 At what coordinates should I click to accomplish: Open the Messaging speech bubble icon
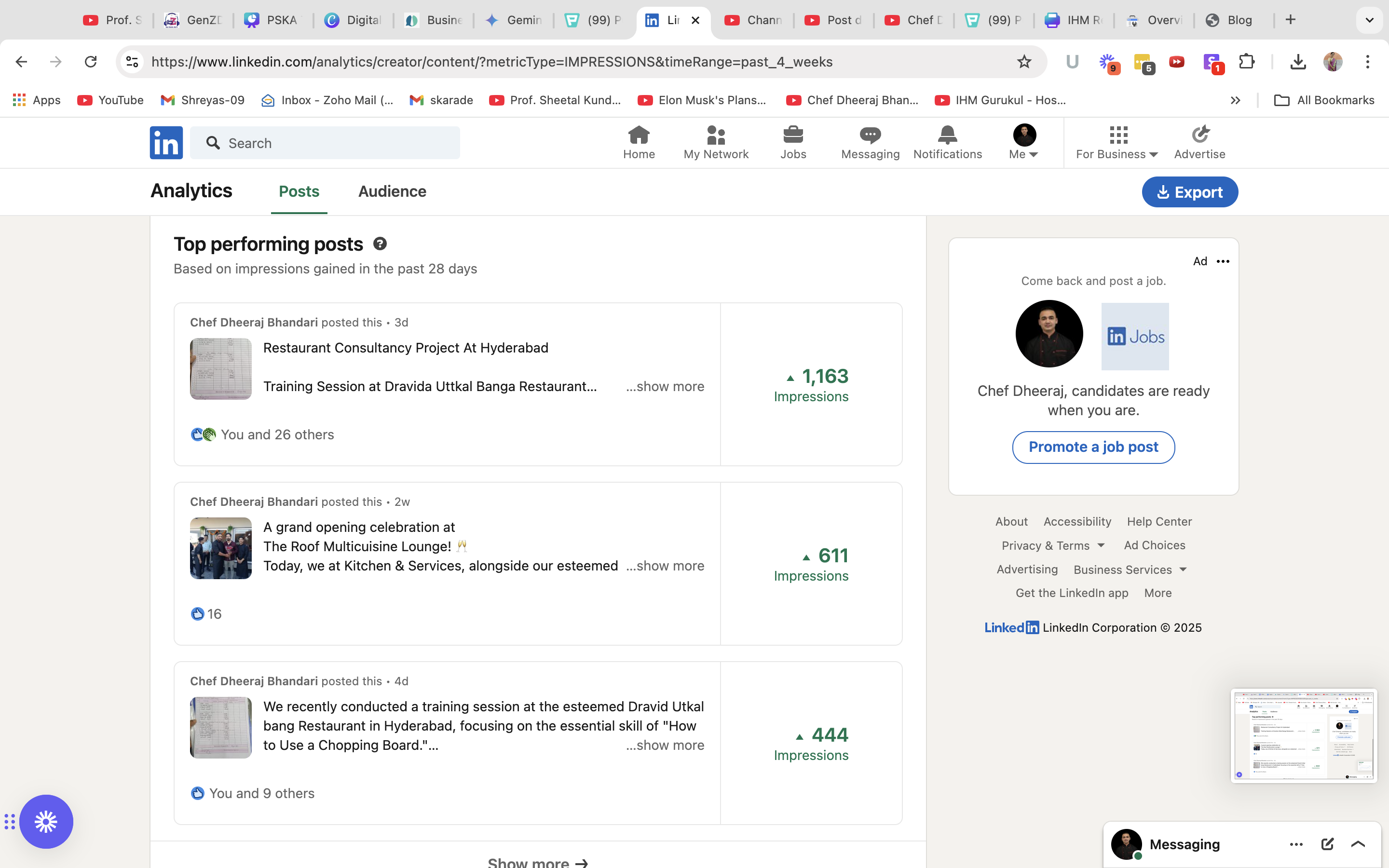point(870,135)
